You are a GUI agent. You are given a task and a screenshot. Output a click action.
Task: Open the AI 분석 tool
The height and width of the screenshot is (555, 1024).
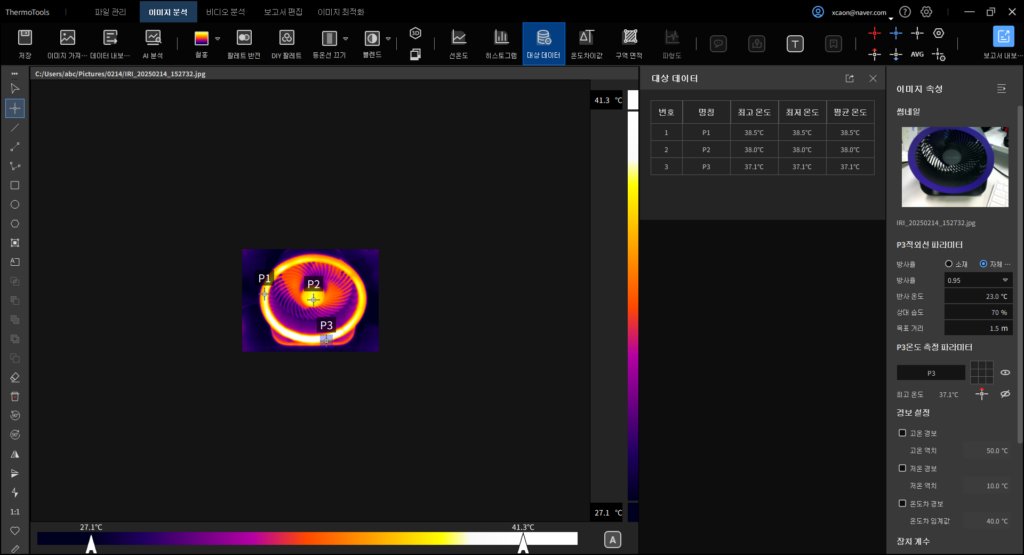click(x=153, y=38)
